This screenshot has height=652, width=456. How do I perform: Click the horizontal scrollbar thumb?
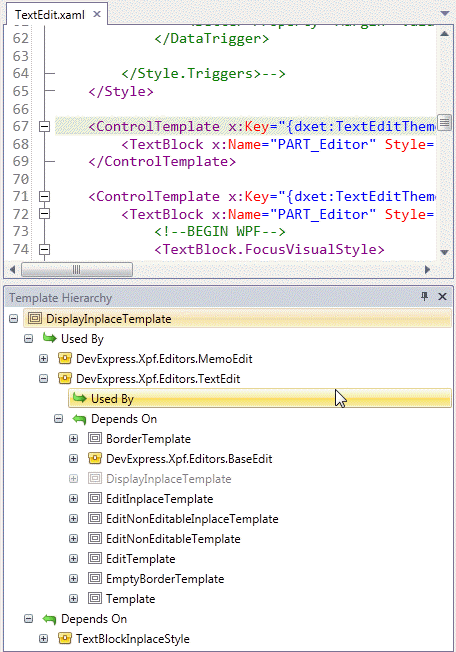point(77,269)
